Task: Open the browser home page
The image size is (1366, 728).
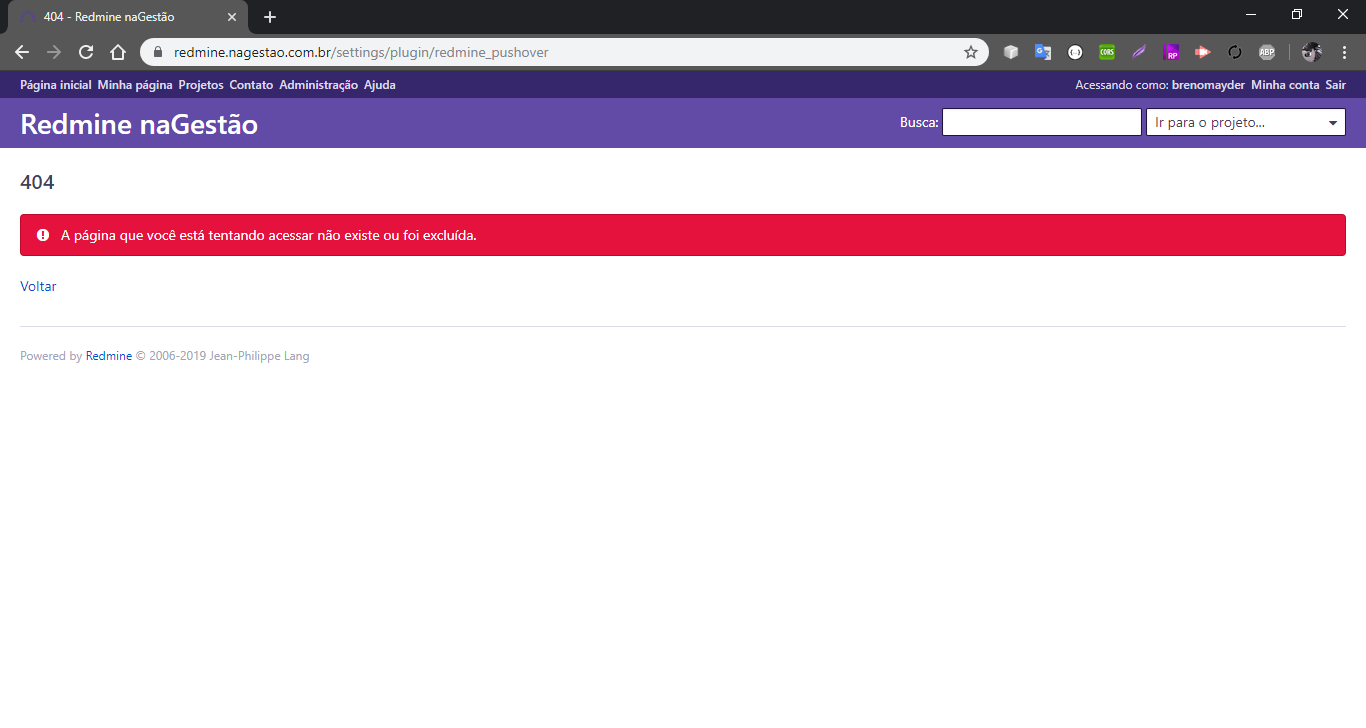Action: (x=118, y=52)
